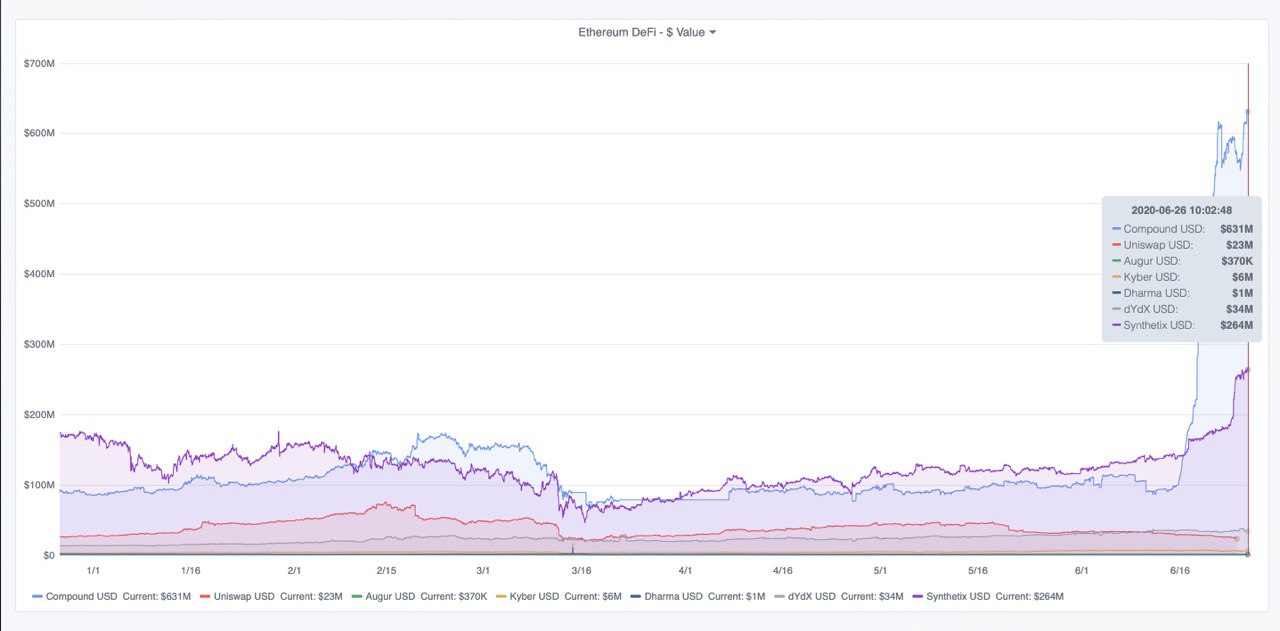Screen dimensions: 1280x631
Task: Click the Uniswap data point at the line end
Action: pyautogui.click(x=1236, y=538)
